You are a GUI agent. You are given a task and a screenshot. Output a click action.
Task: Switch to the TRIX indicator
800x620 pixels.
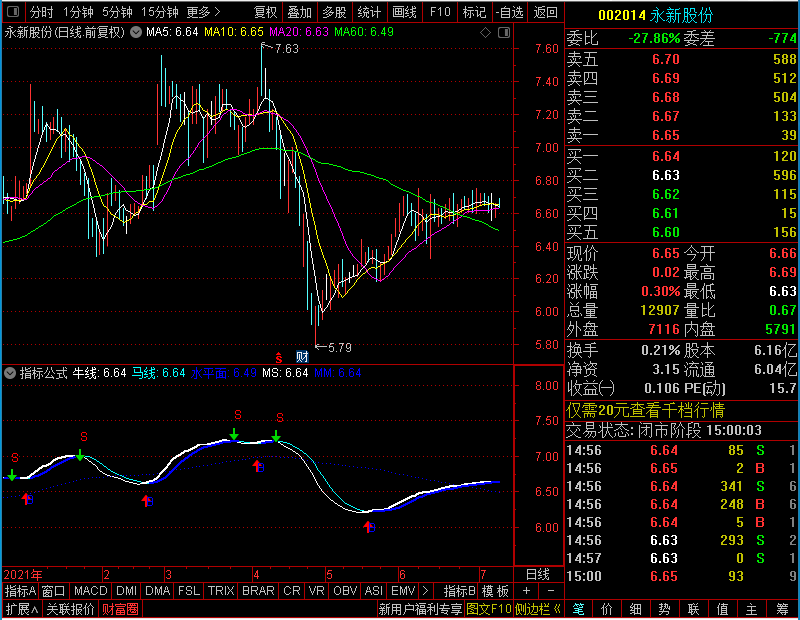221,591
